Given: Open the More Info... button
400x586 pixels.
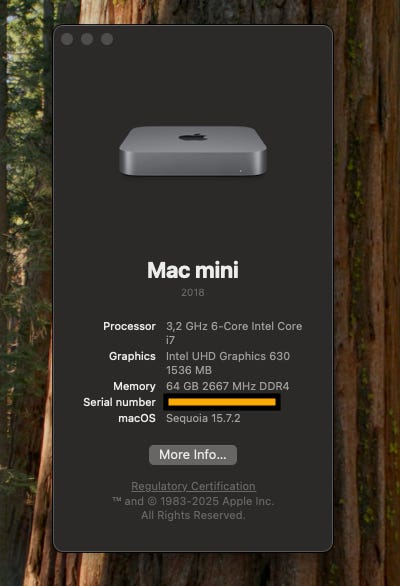Looking at the screenshot, I should [x=193, y=455].
